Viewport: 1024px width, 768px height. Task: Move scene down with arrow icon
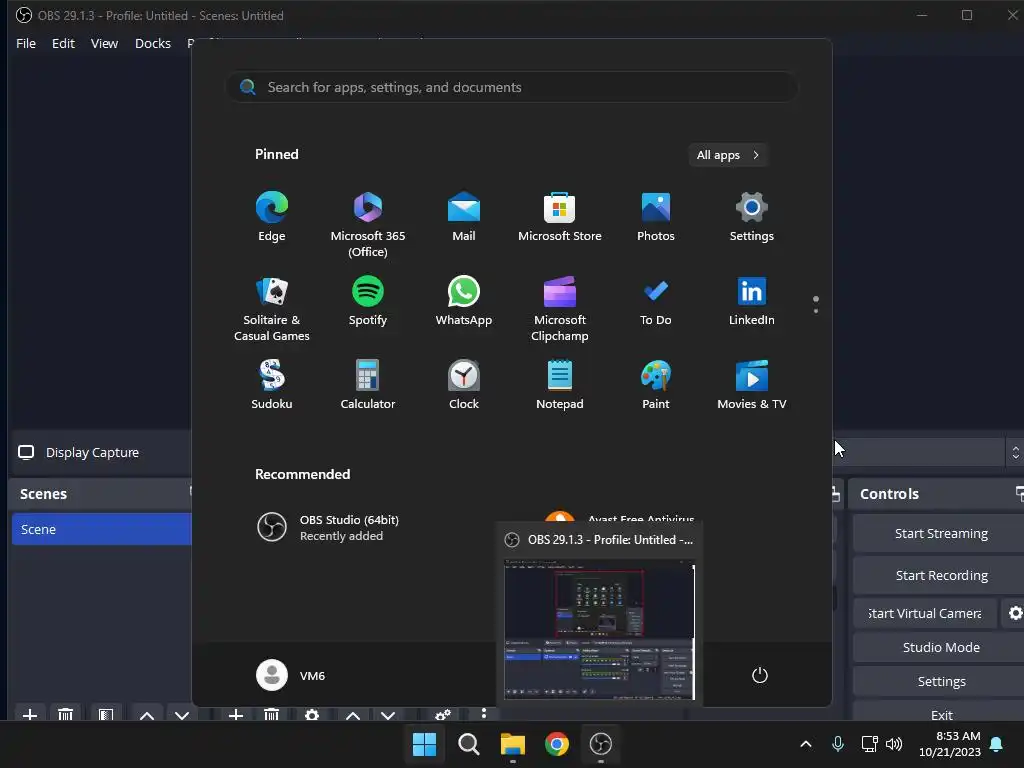182,714
